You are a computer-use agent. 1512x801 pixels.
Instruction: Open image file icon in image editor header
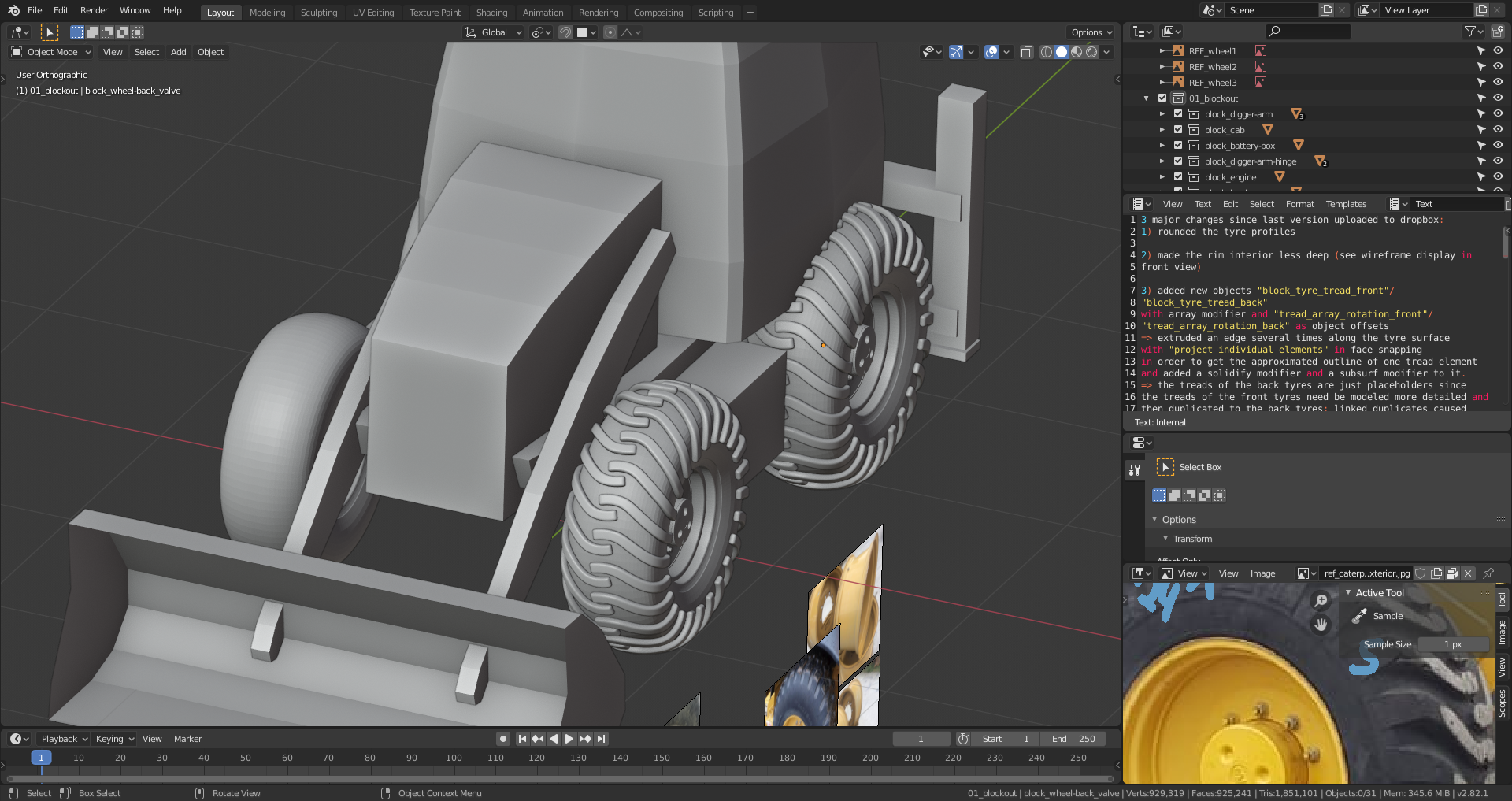[1452, 573]
